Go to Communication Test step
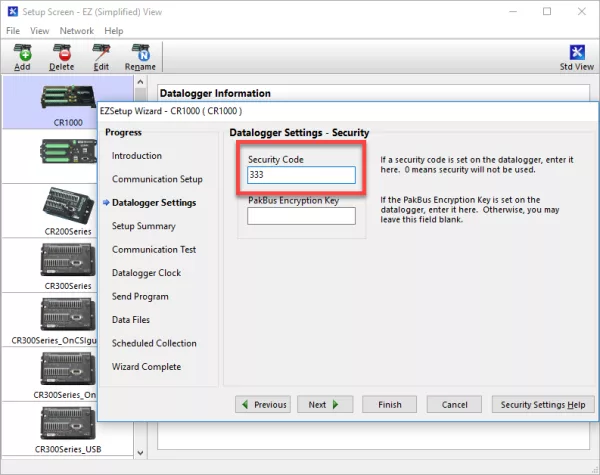600x475 pixels. click(x=154, y=250)
